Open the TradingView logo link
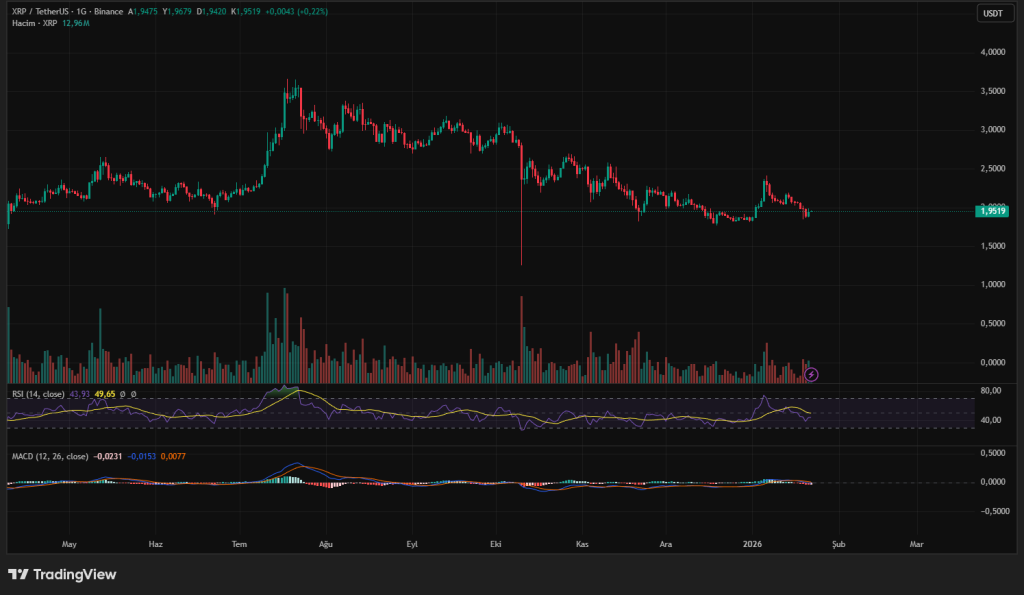The image size is (1024, 595). [x=62, y=574]
